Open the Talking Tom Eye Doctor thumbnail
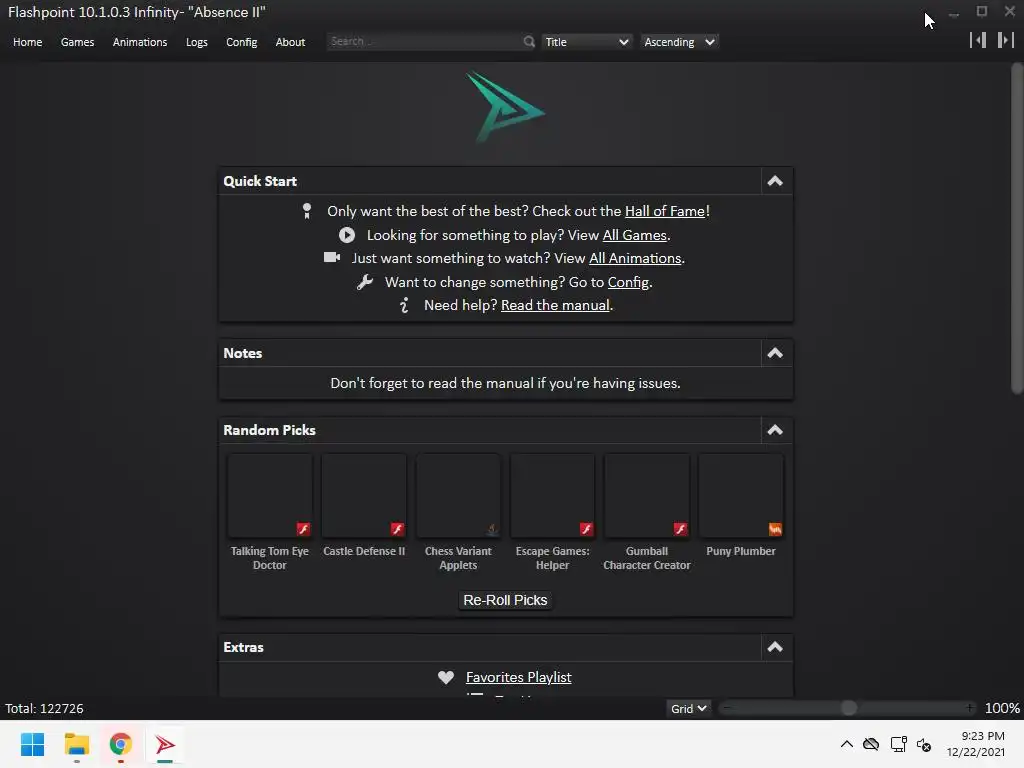Image resolution: width=1024 pixels, height=768 pixels. tap(269, 496)
